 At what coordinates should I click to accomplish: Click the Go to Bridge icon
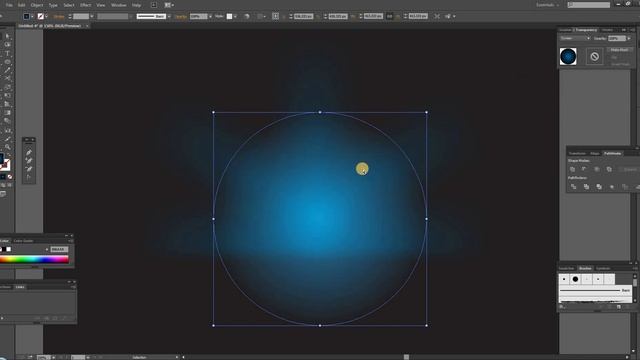tap(154, 5)
